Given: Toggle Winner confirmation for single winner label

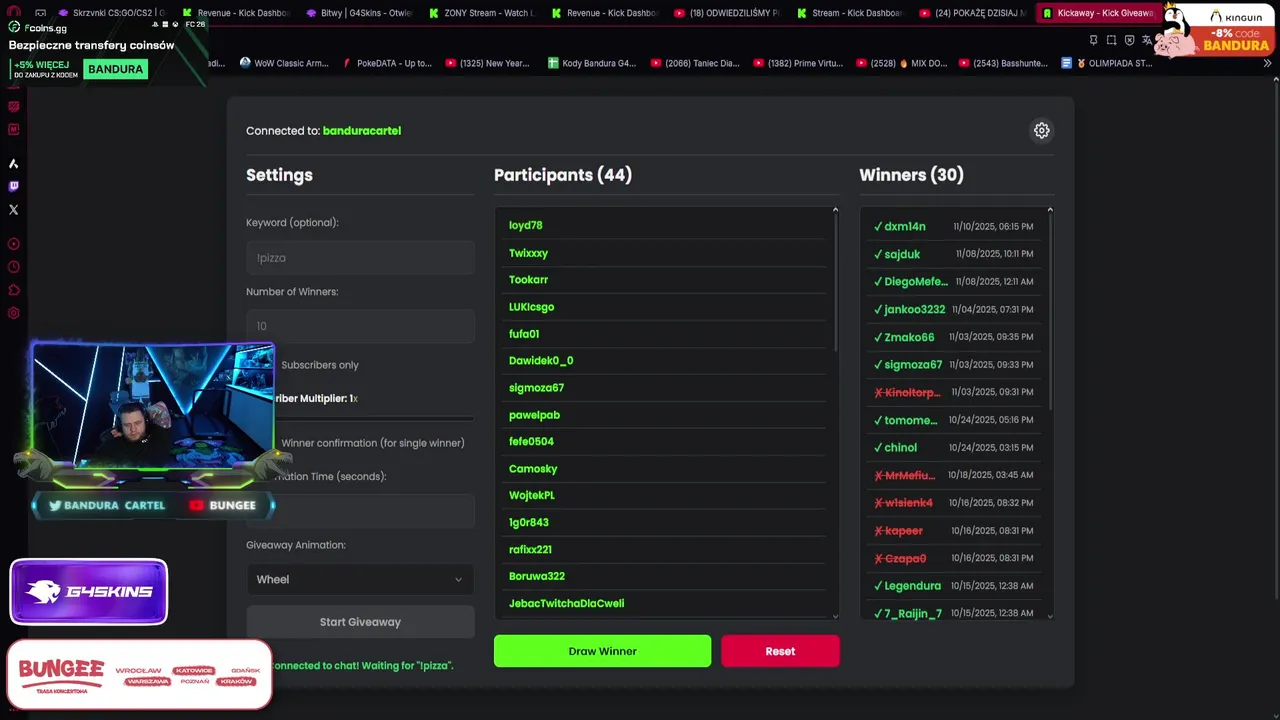Looking at the screenshot, I should pyautogui.click(x=373, y=443).
